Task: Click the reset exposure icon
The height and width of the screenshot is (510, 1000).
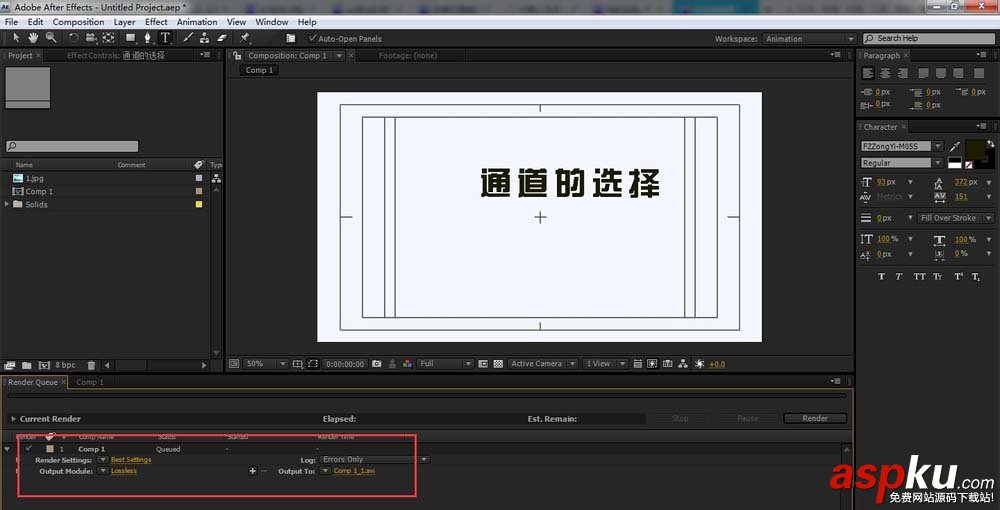Action: point(699,363)
